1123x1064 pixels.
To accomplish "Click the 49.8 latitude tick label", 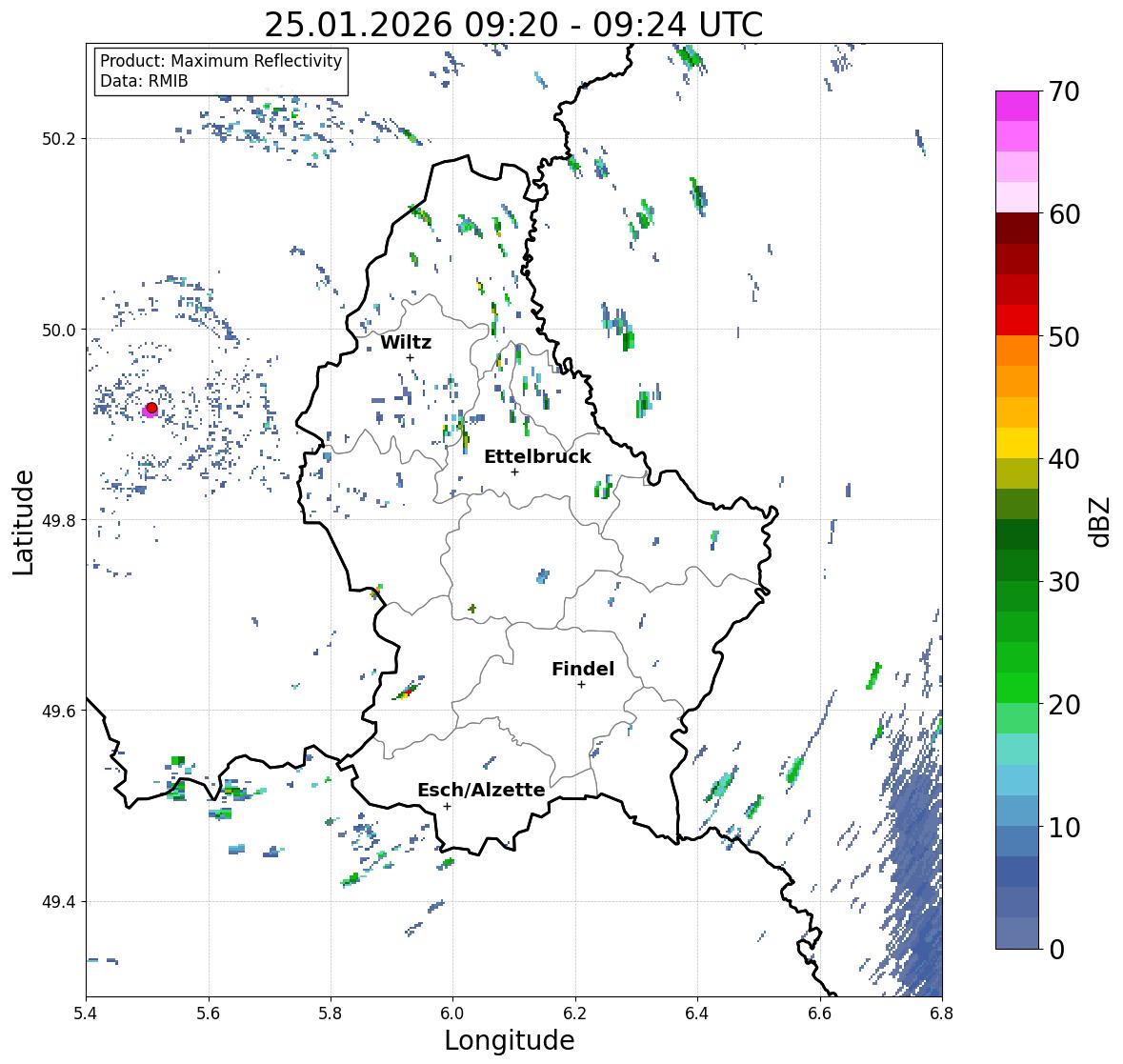I will click(59, 520).
